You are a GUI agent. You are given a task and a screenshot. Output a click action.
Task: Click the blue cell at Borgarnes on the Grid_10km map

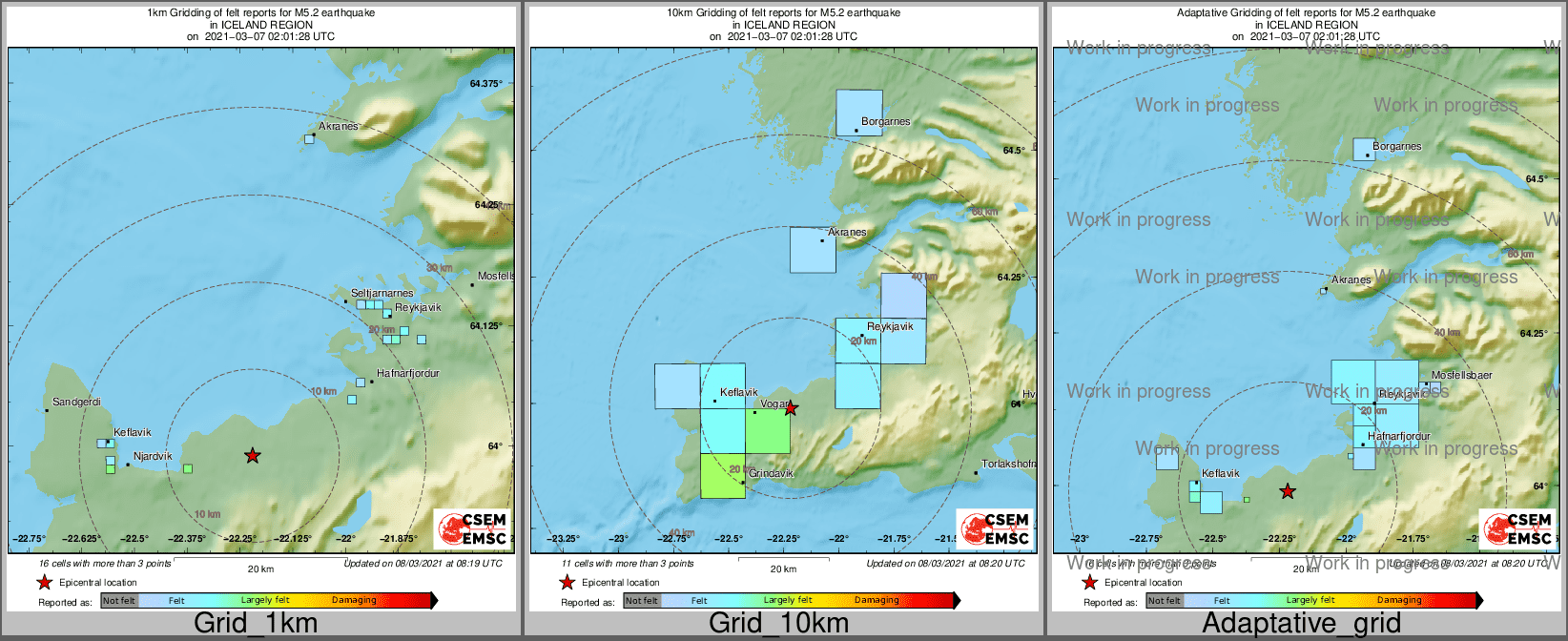[x=859, y=114]
